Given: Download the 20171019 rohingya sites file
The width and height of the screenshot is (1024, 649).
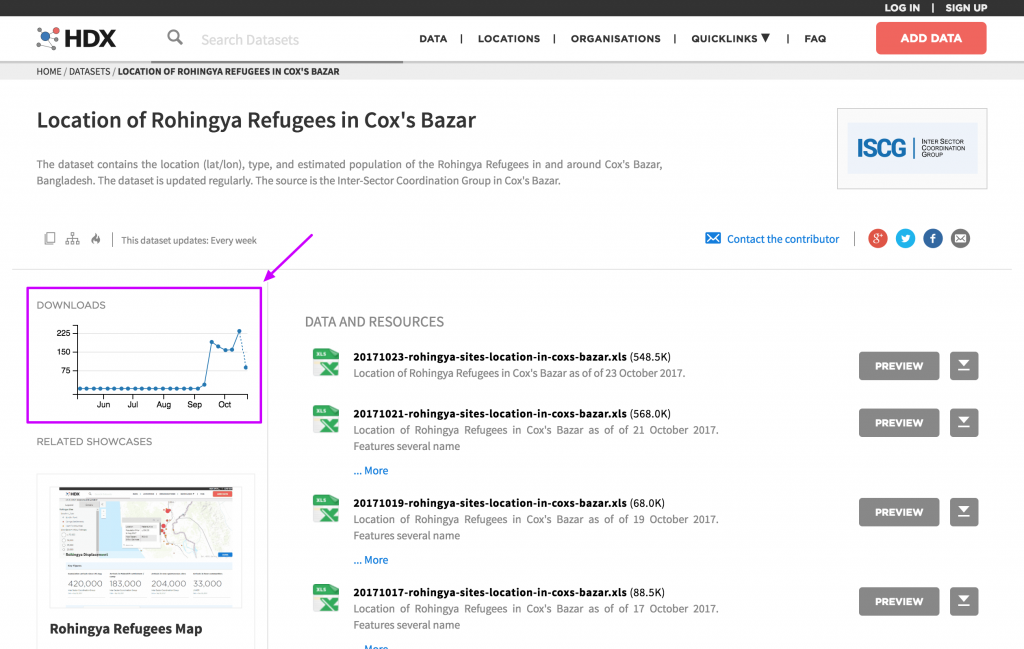Looking at the screenshot, I should (963, 512).
